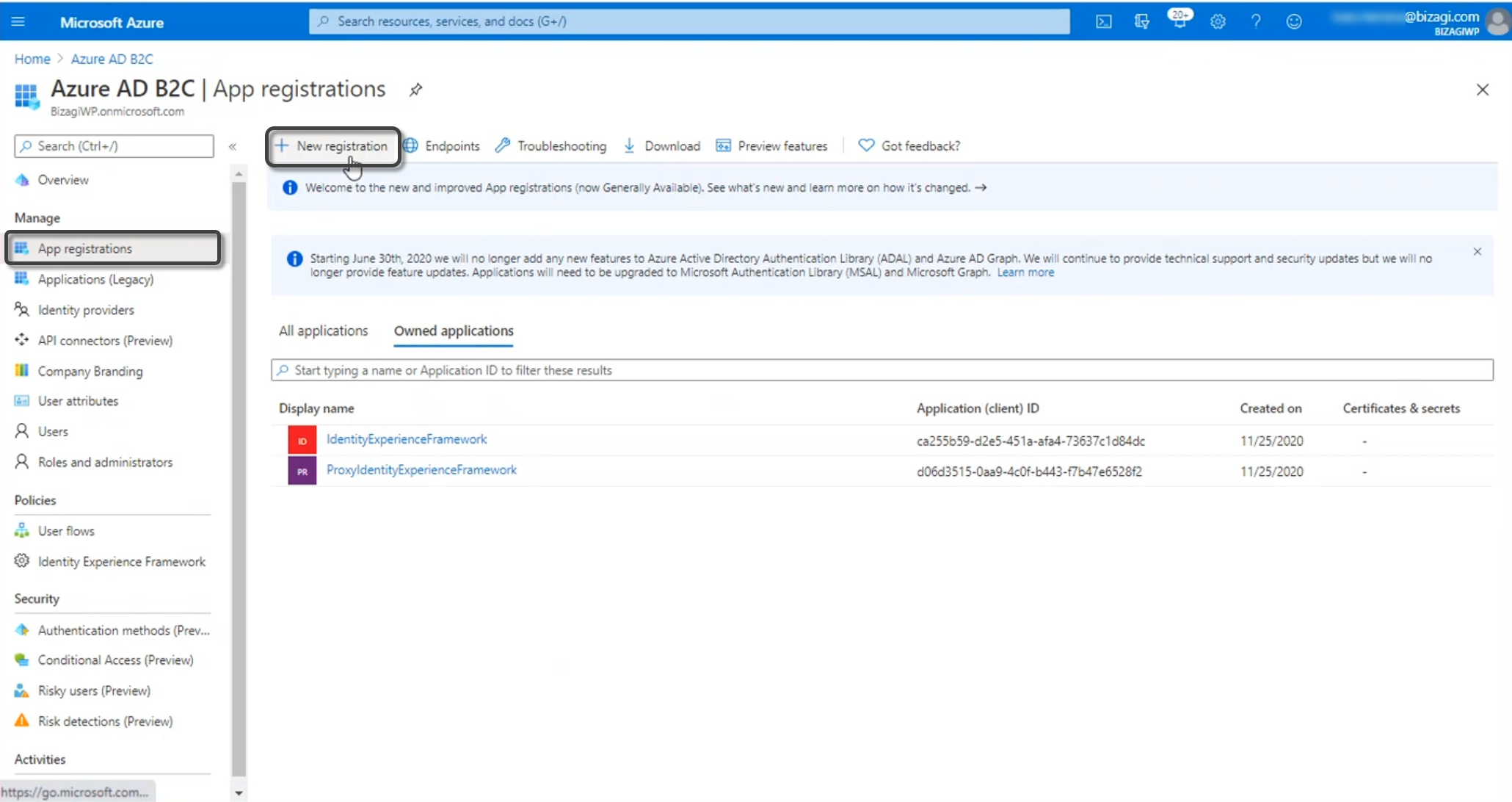This screenshot has height=802, width=1512.
Task: Click the sidebar scrollbar down arrow
Action: pyautogui.click(x=239, y=793)
